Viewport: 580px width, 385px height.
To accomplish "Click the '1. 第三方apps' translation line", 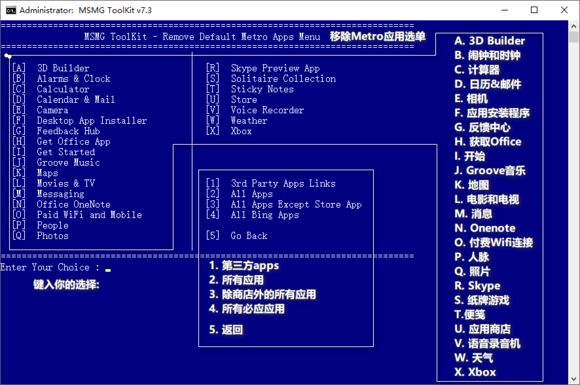I will point(244,266).
